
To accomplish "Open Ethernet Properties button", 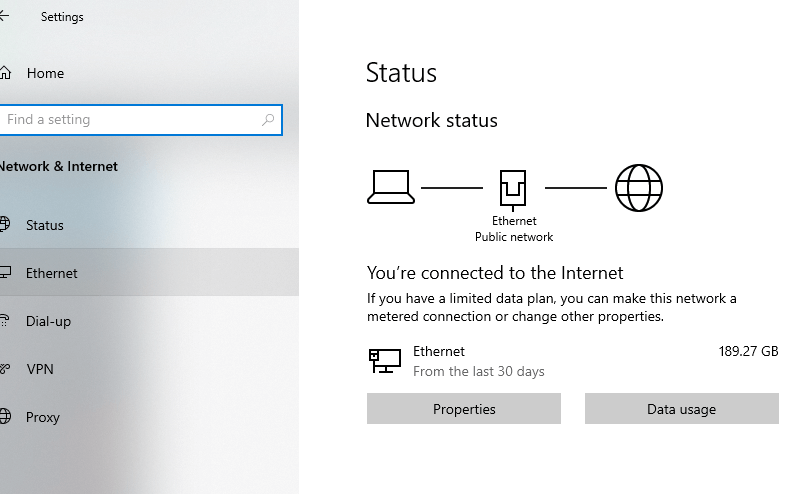I will tap(464, 409).
